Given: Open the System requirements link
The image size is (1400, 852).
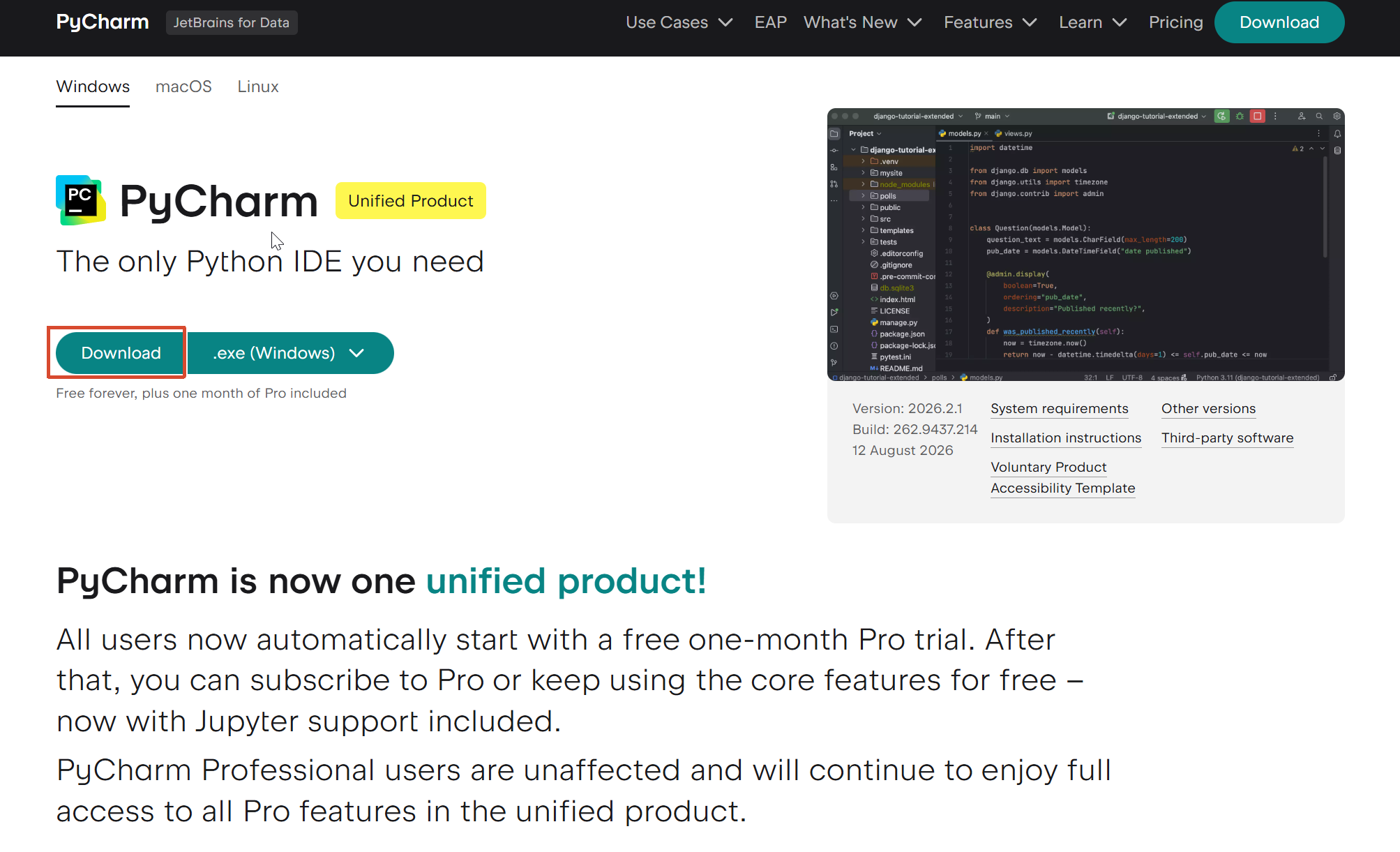Looking at the screenshot, I should pyautogui.click(x=1060, y=409).
